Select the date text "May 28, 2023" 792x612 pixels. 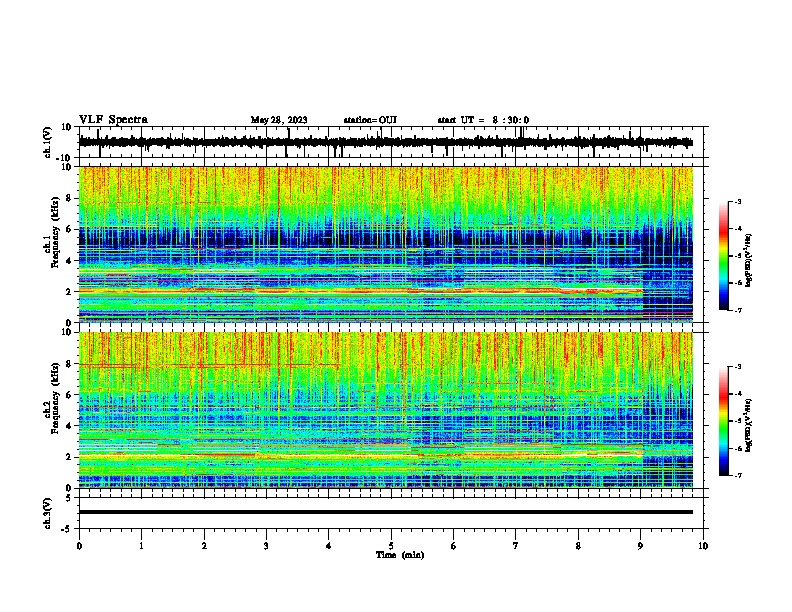click(279, 120)
